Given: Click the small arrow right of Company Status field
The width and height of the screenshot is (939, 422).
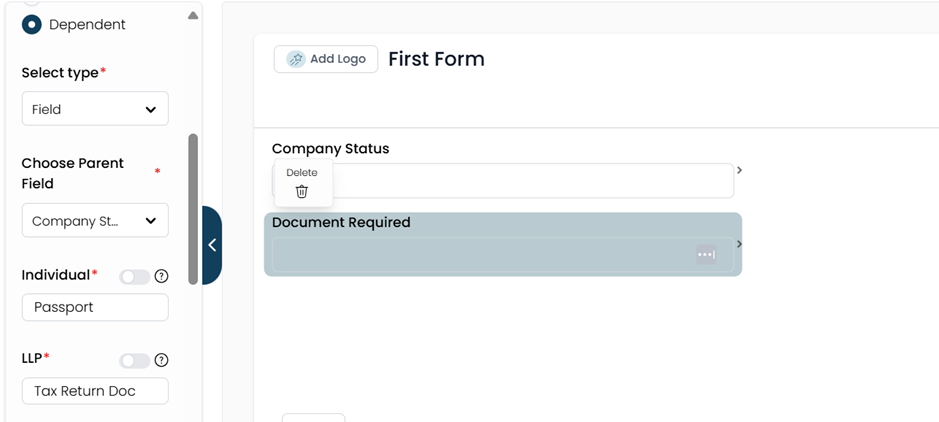Looking at the screenshot, I should 740,170.
